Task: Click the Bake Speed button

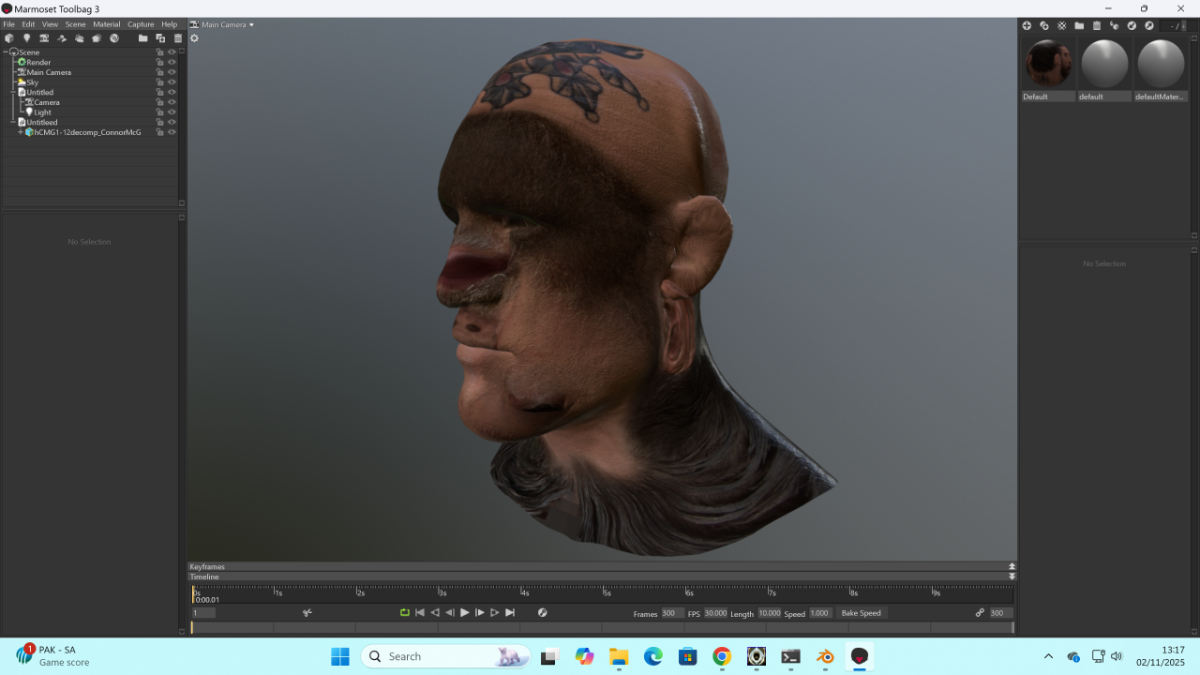Action: [x=861, y=613]
